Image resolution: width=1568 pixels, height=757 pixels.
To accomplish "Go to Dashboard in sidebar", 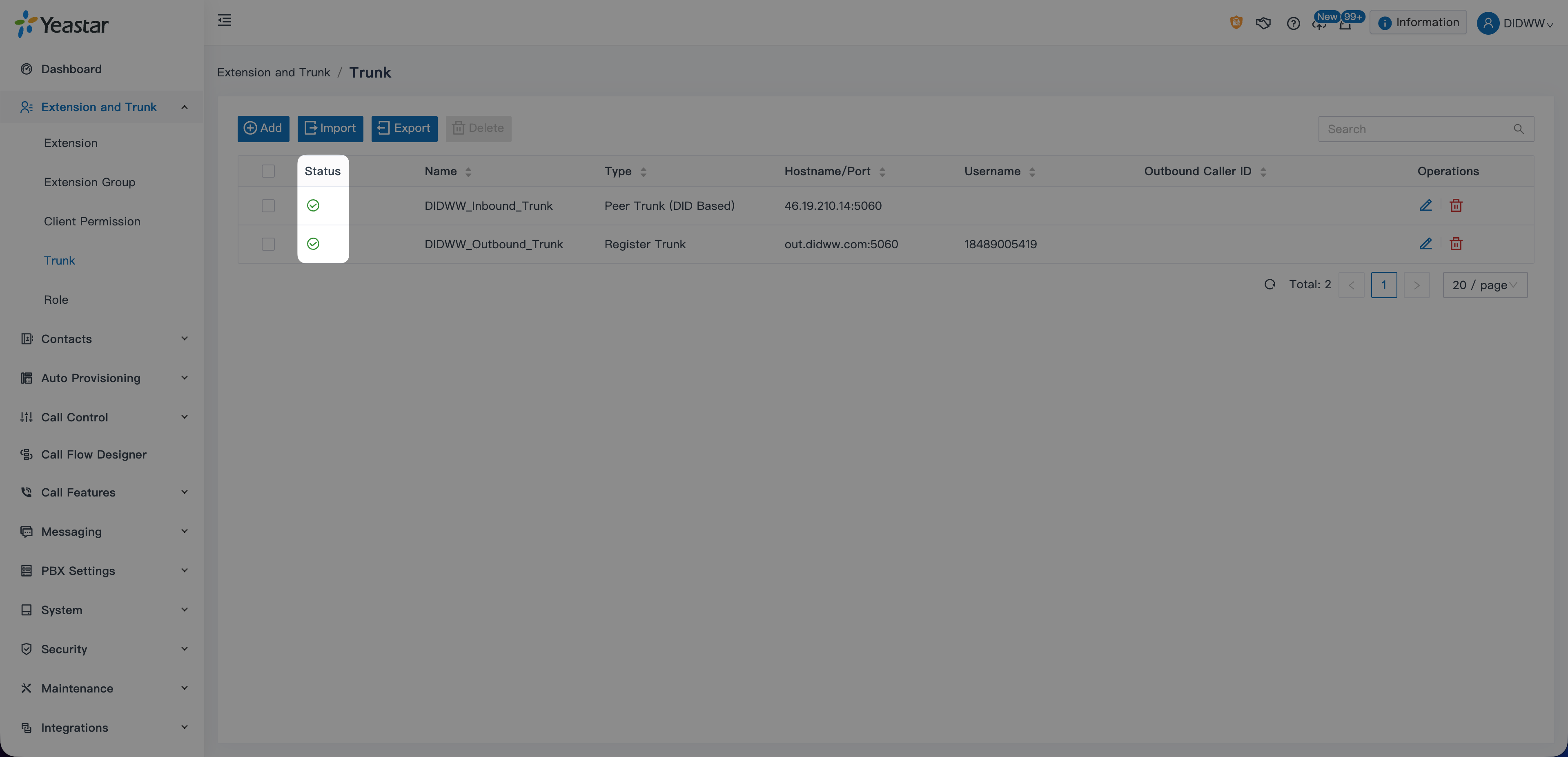I will point(71,69).
